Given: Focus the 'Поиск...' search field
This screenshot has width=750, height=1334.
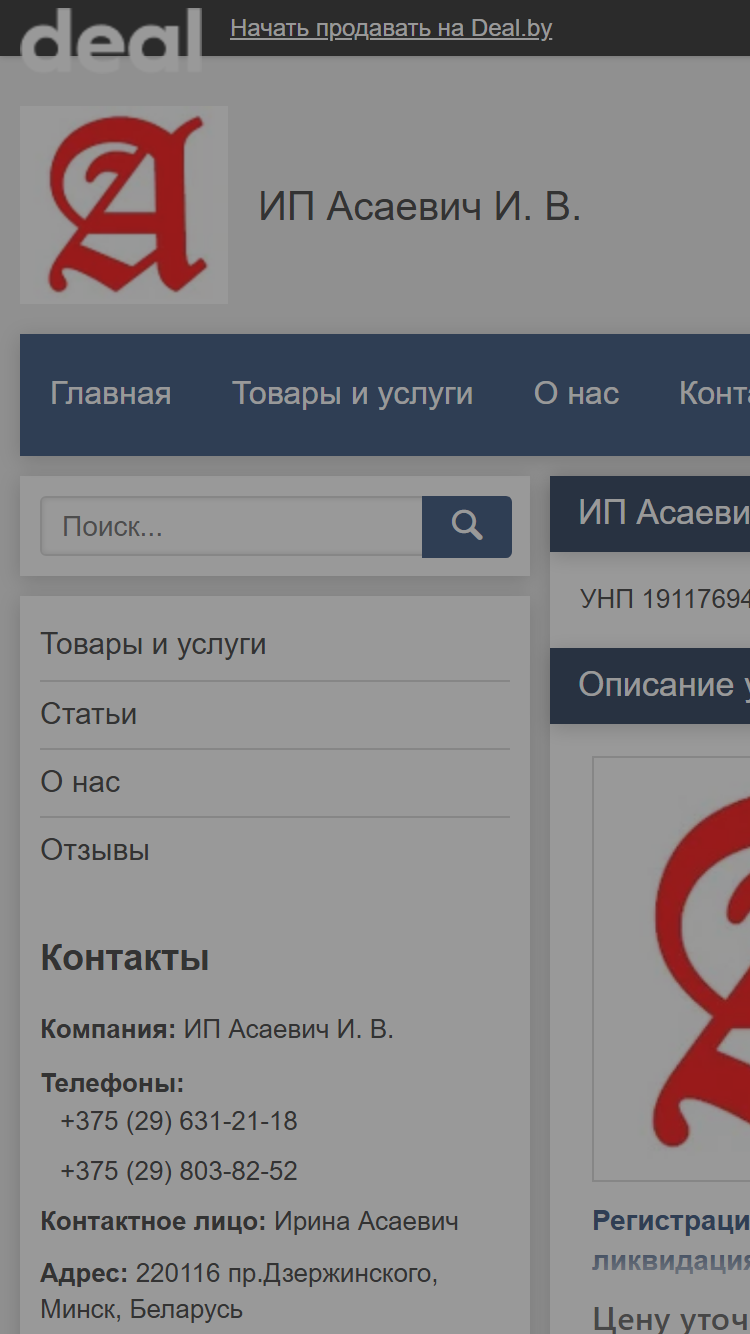Looking at the screenshot, I should (231, 526).
